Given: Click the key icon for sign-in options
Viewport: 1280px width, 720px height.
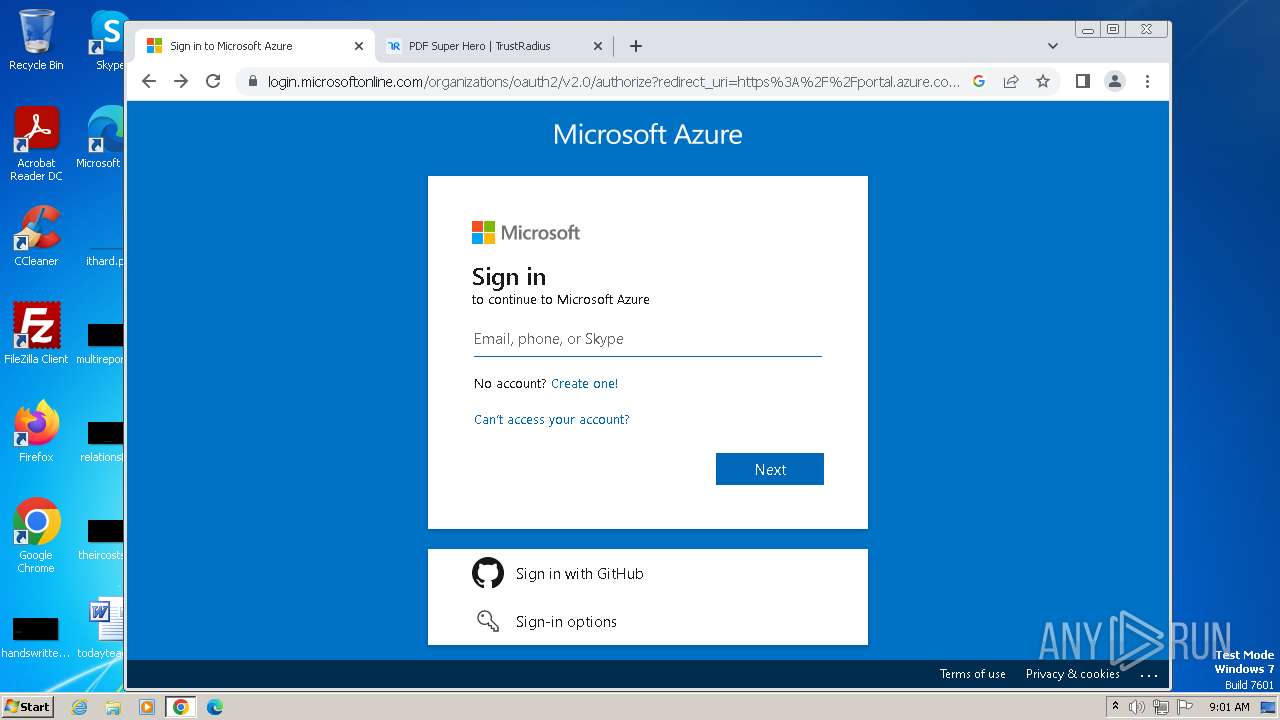Looking at the screenshot, I should point(488,621).
